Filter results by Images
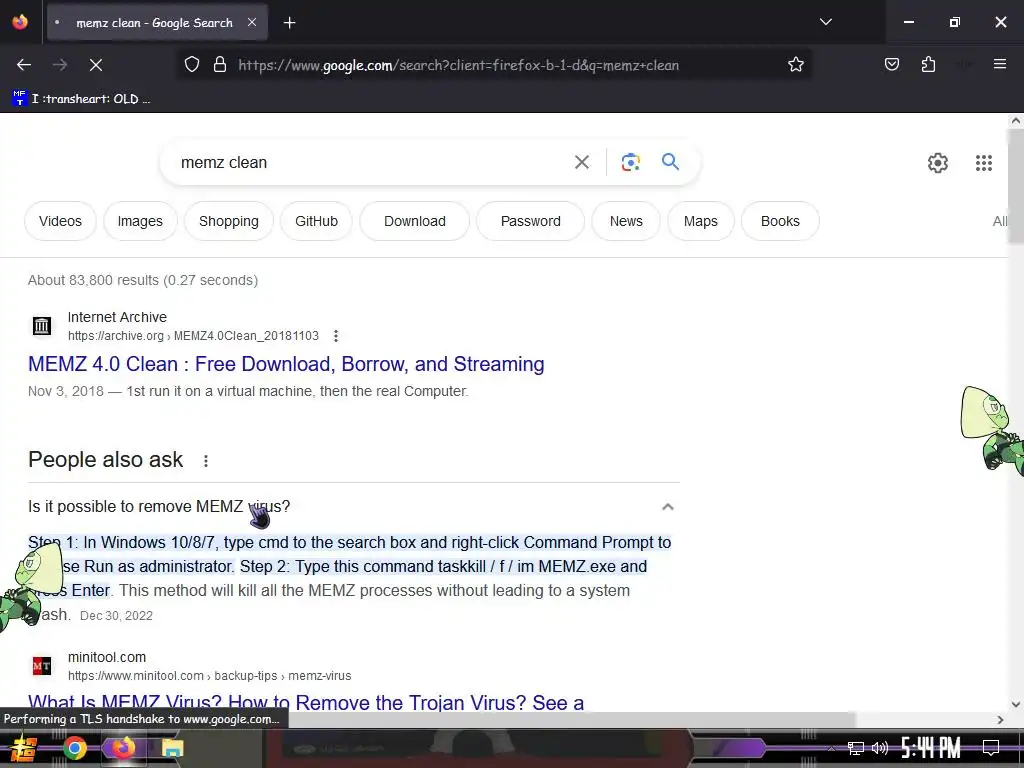 140,221
